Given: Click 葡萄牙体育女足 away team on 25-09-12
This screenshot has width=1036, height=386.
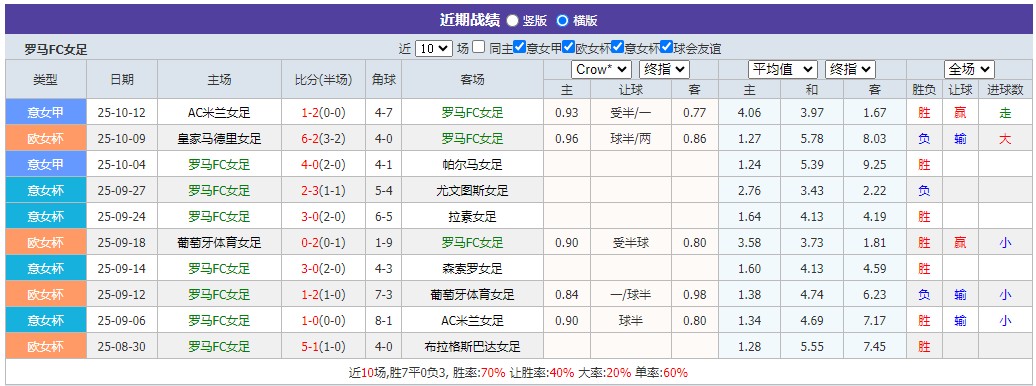Looking at the screenshot, I should (x=472, y=295).
